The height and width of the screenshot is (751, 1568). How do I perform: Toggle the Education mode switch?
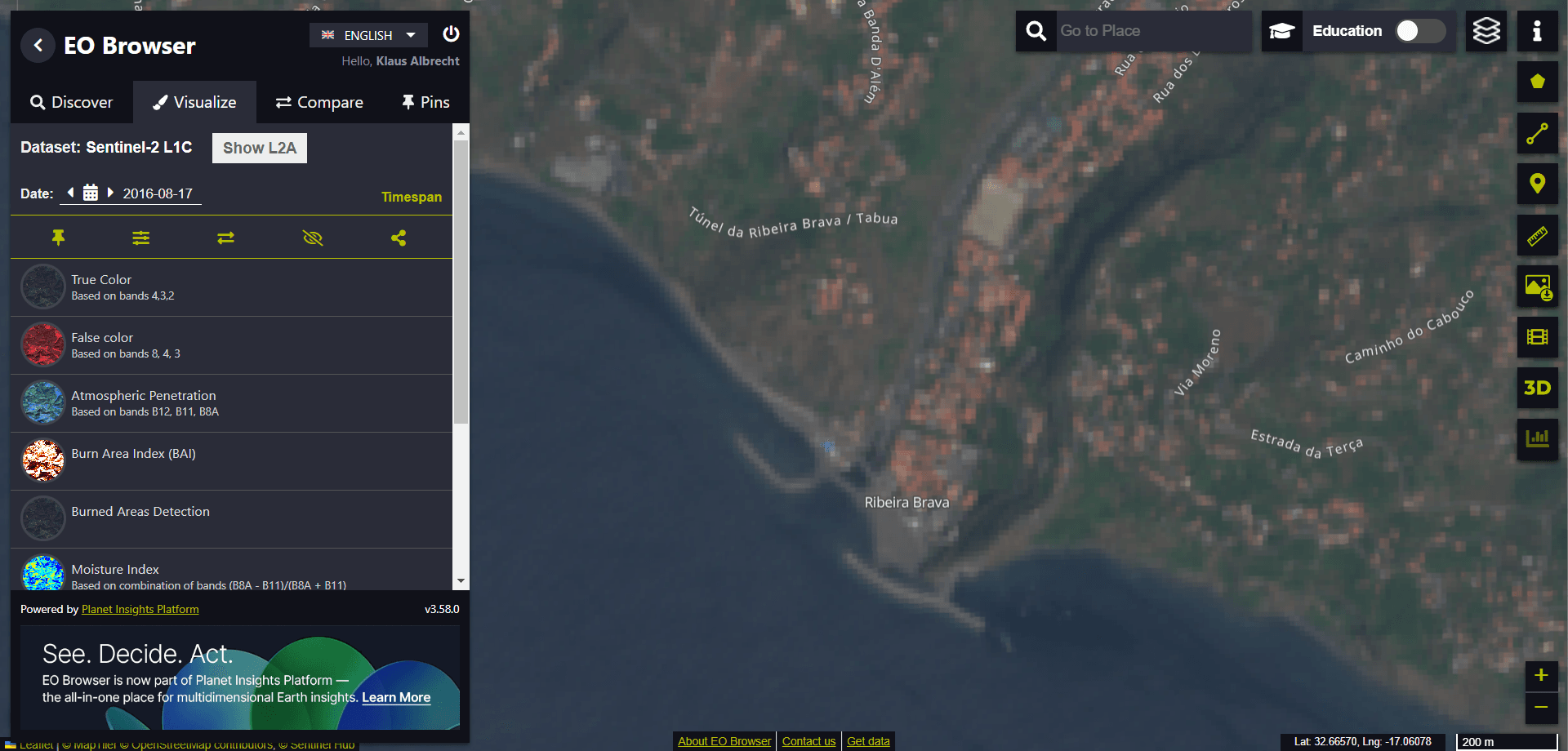(x=1420, y=31)
